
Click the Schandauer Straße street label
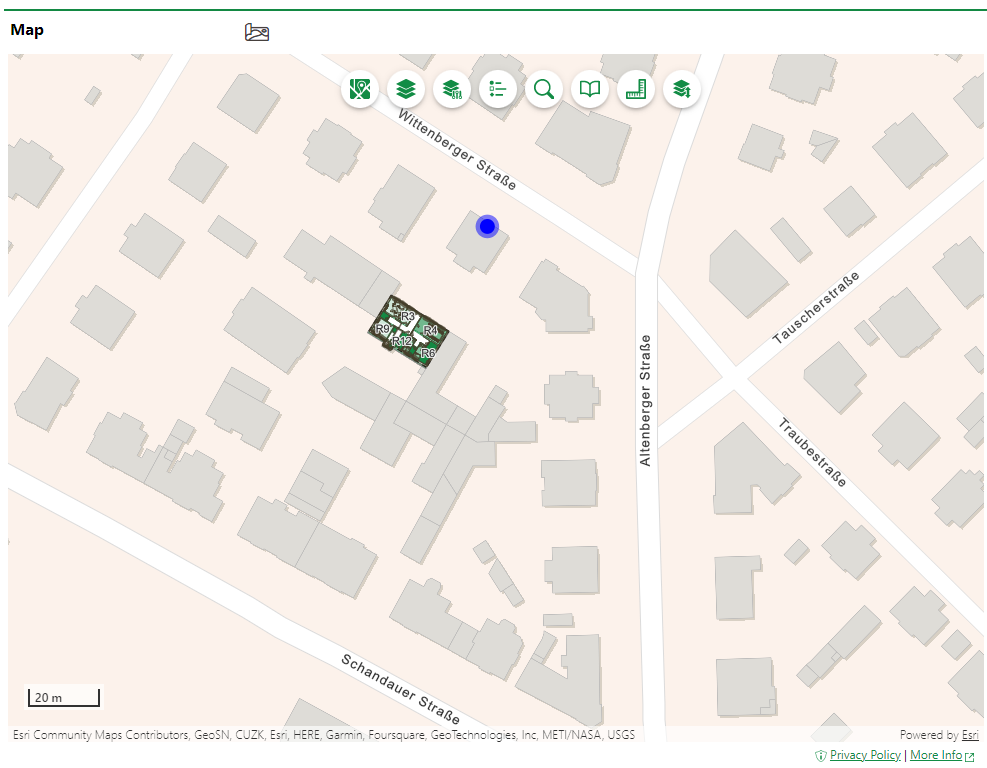click(400, 690)
